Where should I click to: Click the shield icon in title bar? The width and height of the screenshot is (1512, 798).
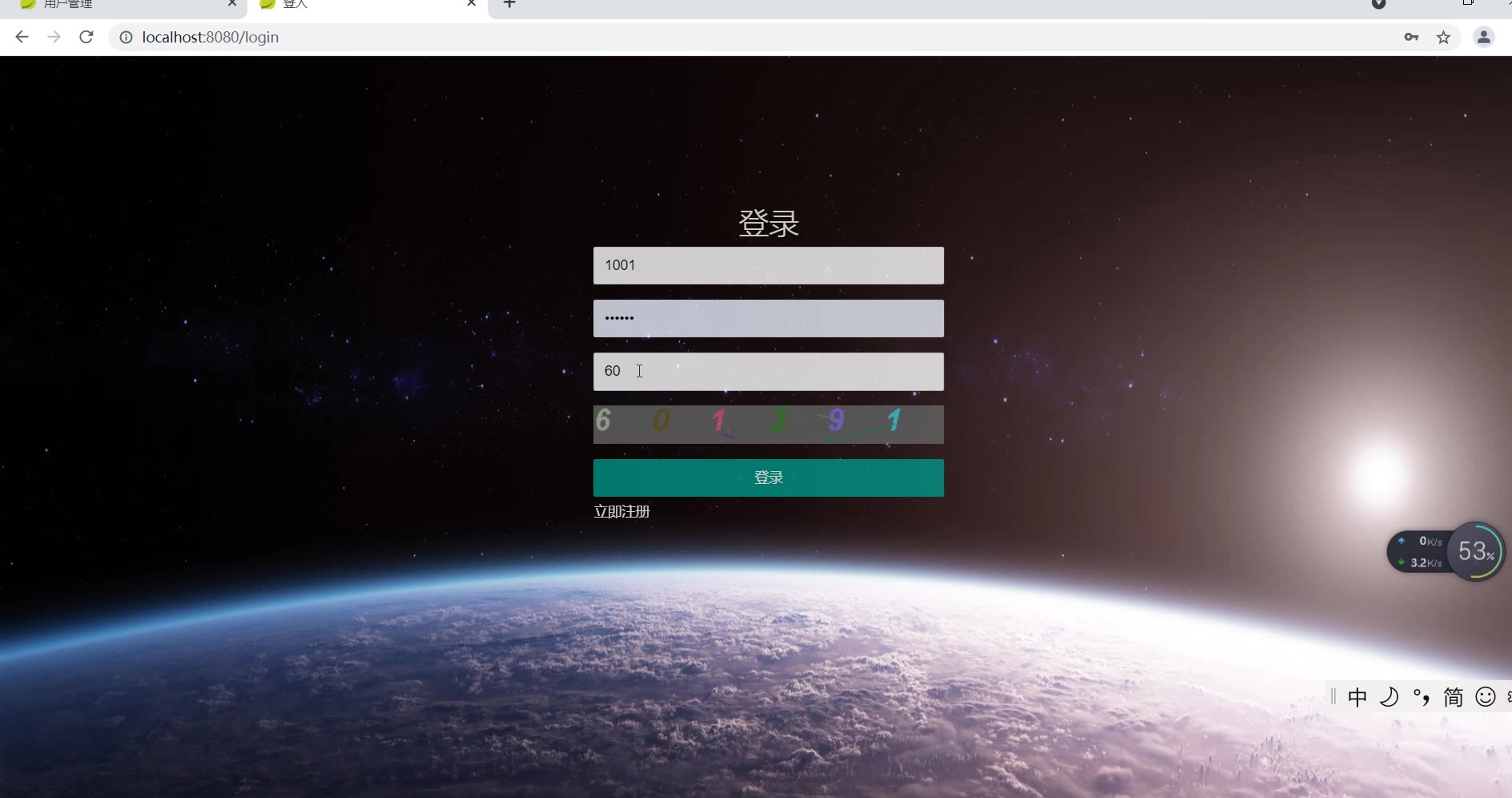tap(1378, 4)
